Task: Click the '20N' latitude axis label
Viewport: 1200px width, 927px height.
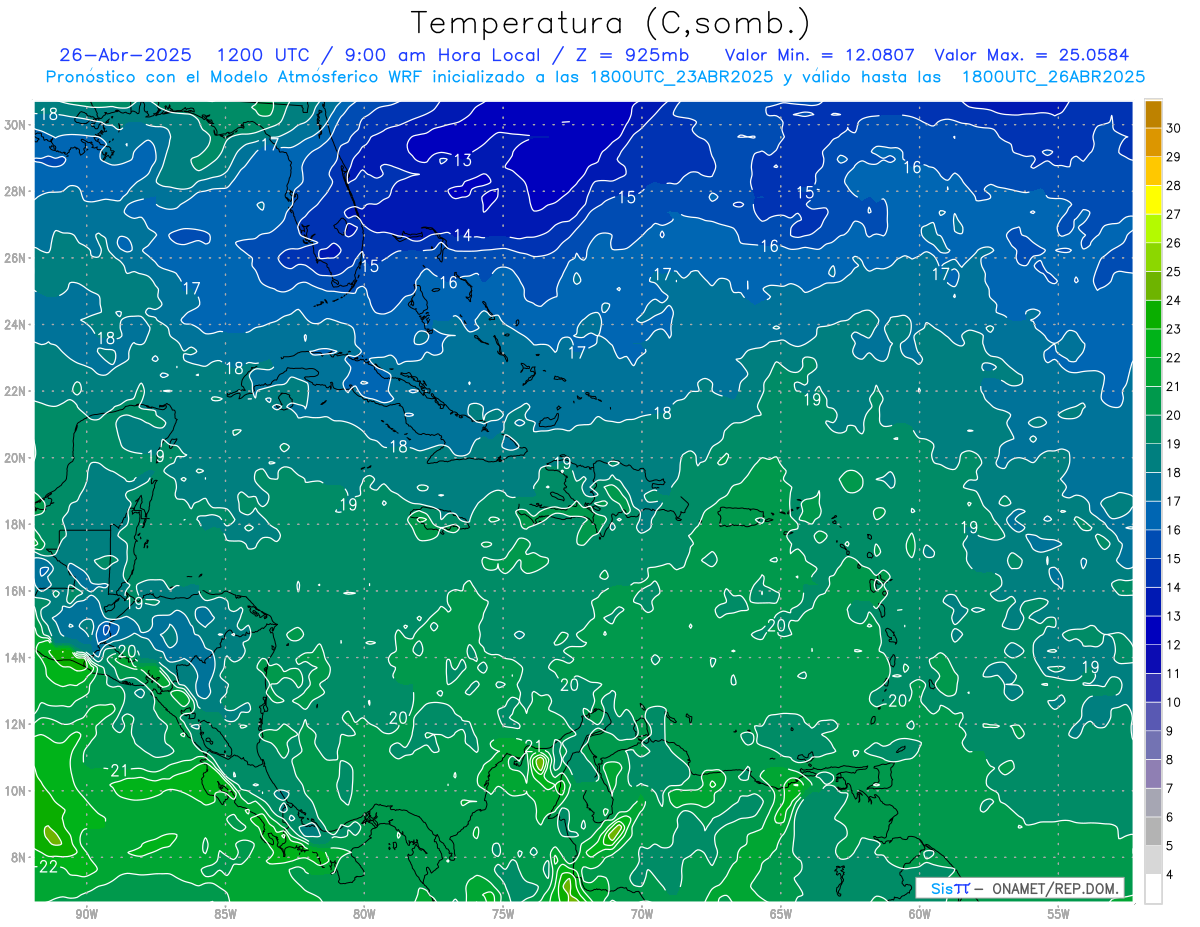Action: [15, 458]
